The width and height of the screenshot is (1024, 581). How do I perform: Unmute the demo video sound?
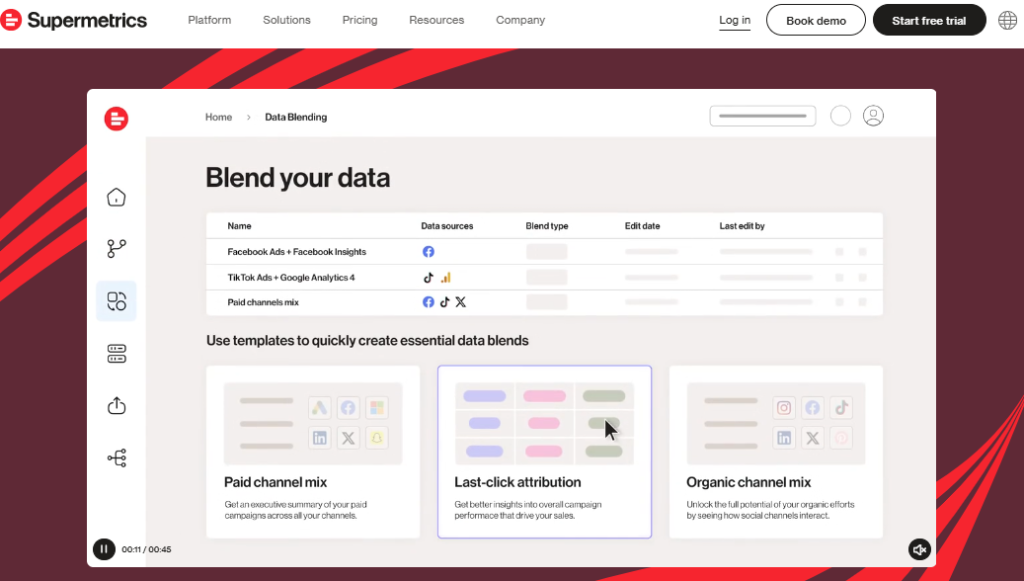pos(920,550)
